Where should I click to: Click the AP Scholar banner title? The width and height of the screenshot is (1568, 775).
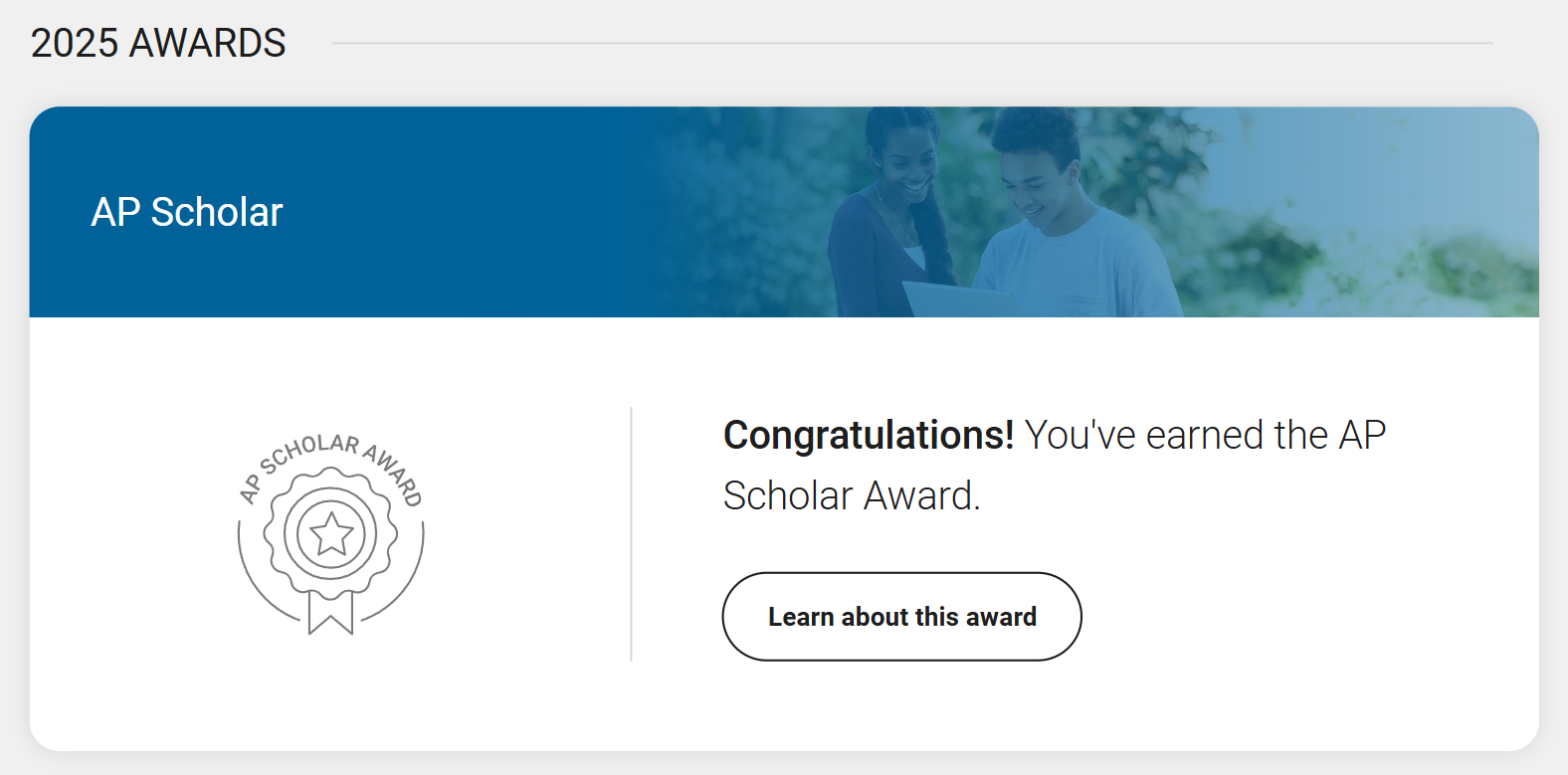(x=187, y=212)
